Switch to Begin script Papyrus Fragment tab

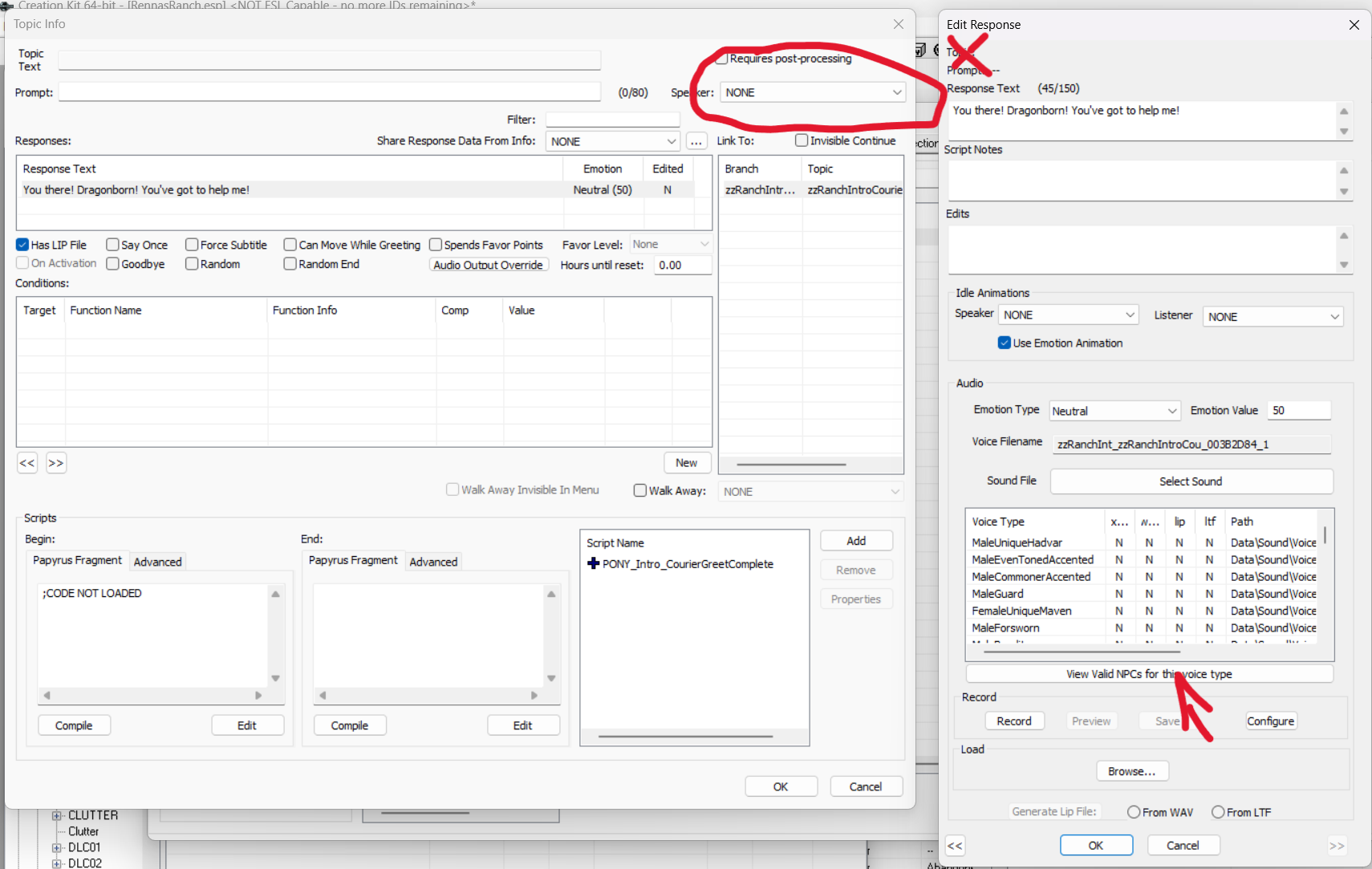(x=77, y=560)
